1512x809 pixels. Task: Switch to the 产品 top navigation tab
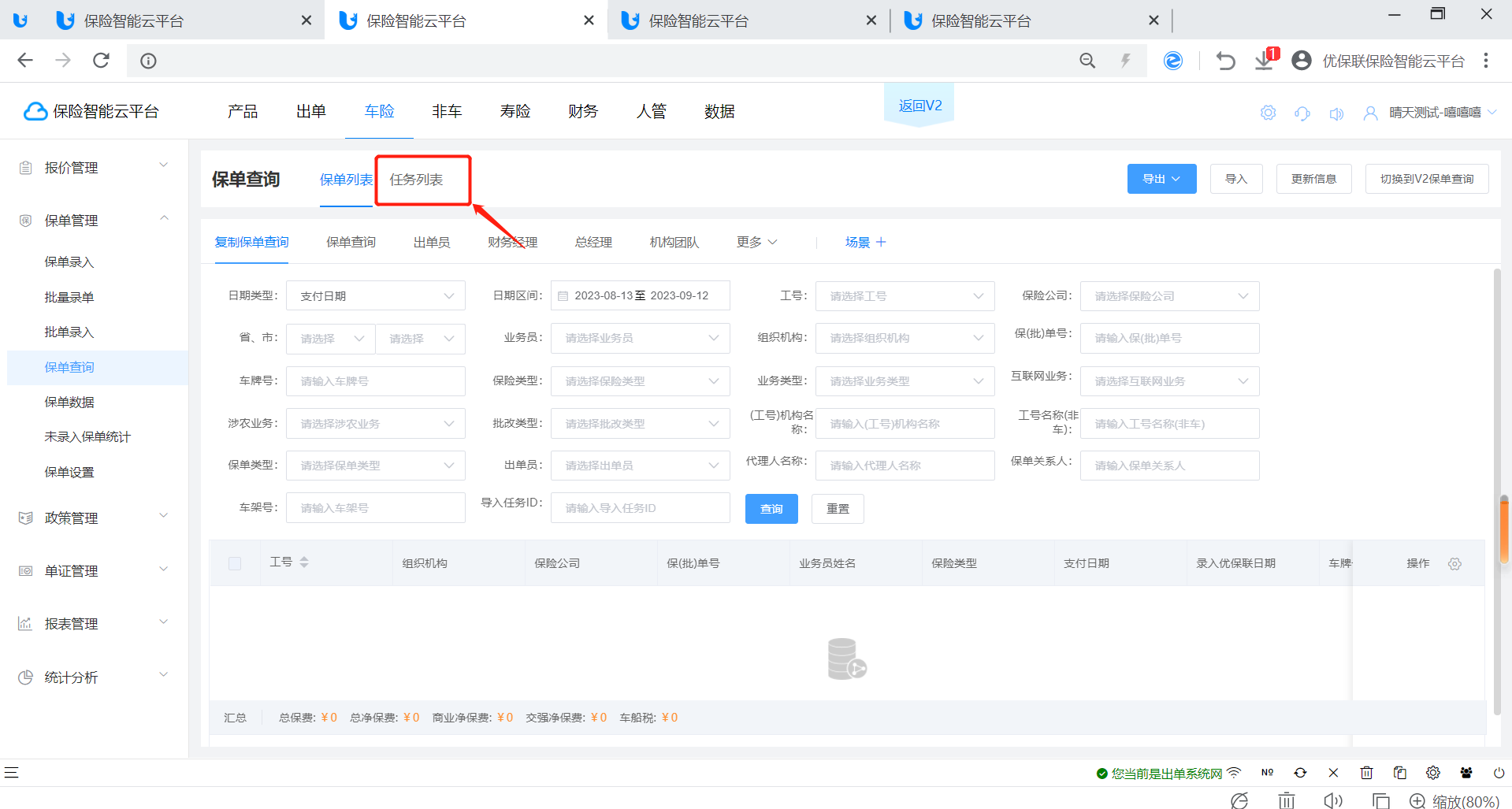pyautogui.click(x=243, y=111)
